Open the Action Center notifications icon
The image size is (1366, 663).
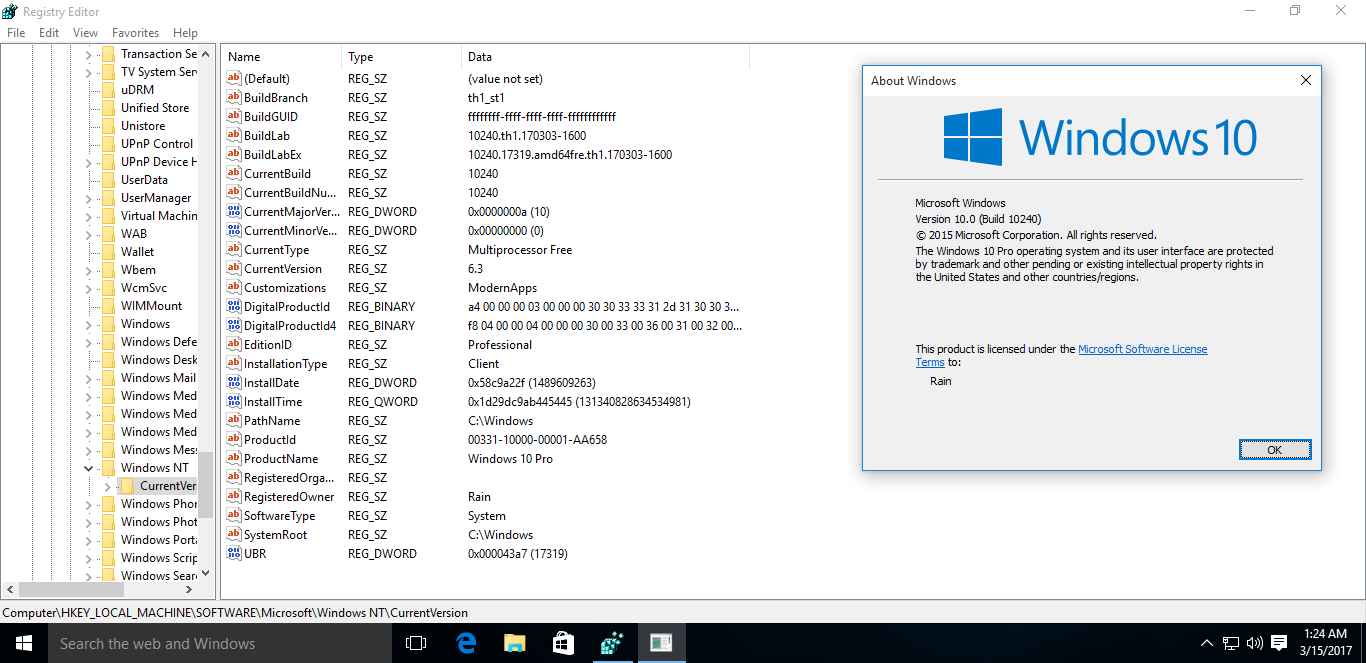(1277, 643)
